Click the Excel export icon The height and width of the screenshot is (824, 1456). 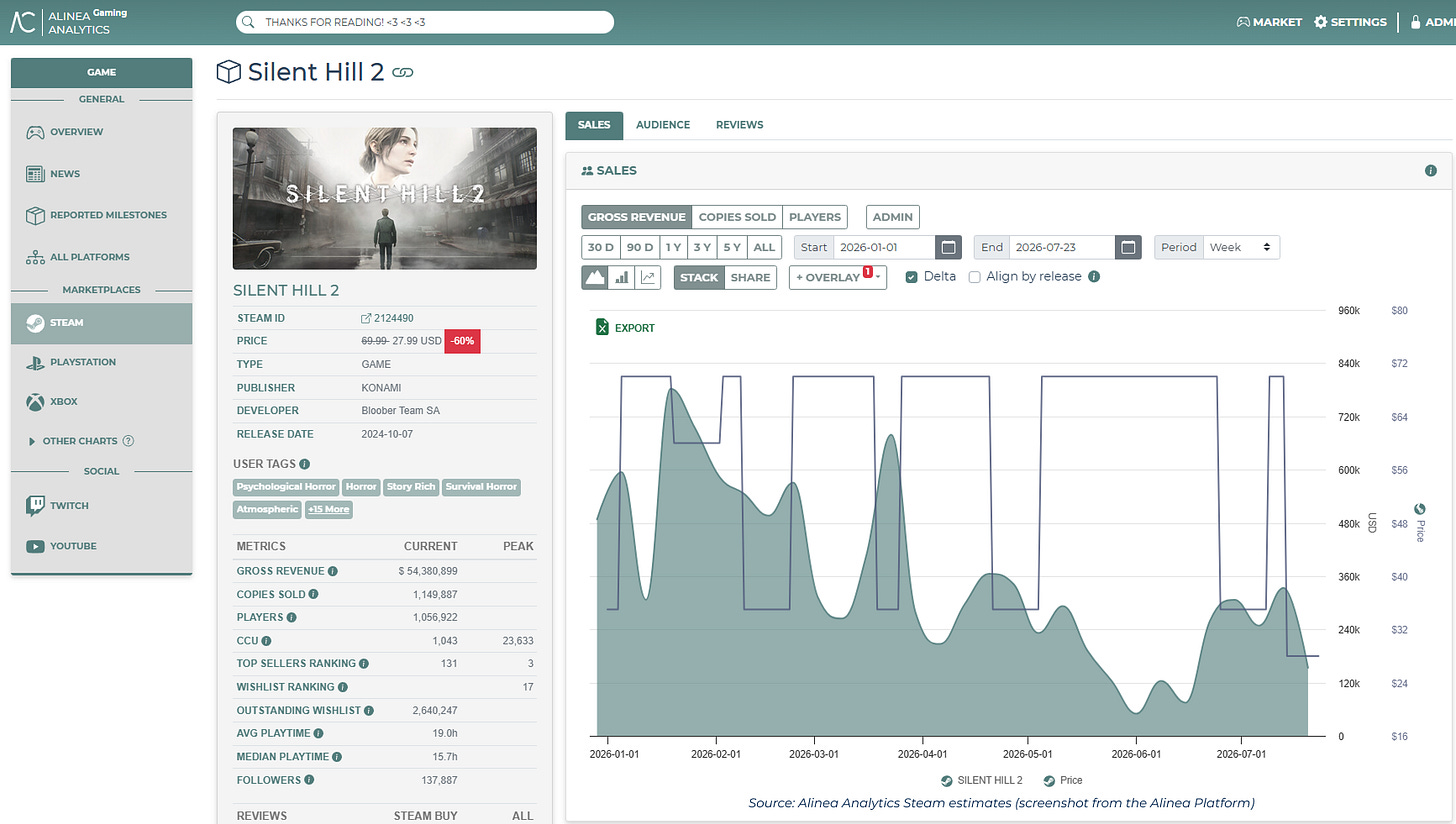[603, 328]
